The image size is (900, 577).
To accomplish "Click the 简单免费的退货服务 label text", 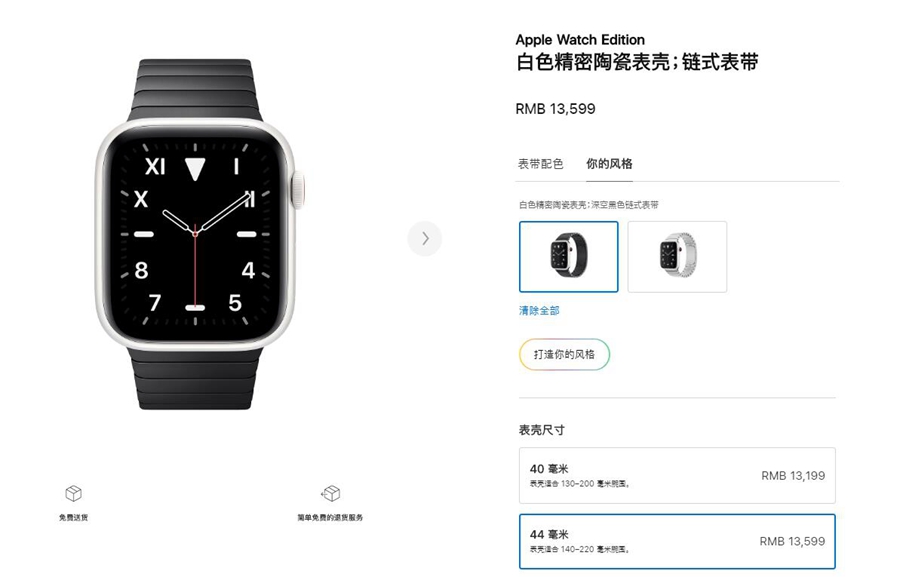I will tap(330, 517).
